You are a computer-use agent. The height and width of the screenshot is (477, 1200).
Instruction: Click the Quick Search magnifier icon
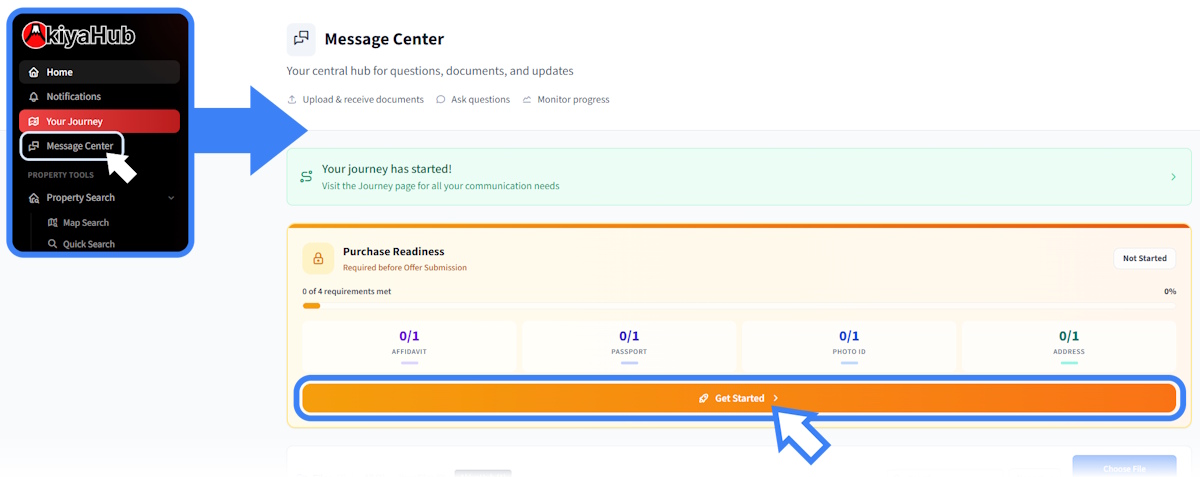tap(53, 244)
